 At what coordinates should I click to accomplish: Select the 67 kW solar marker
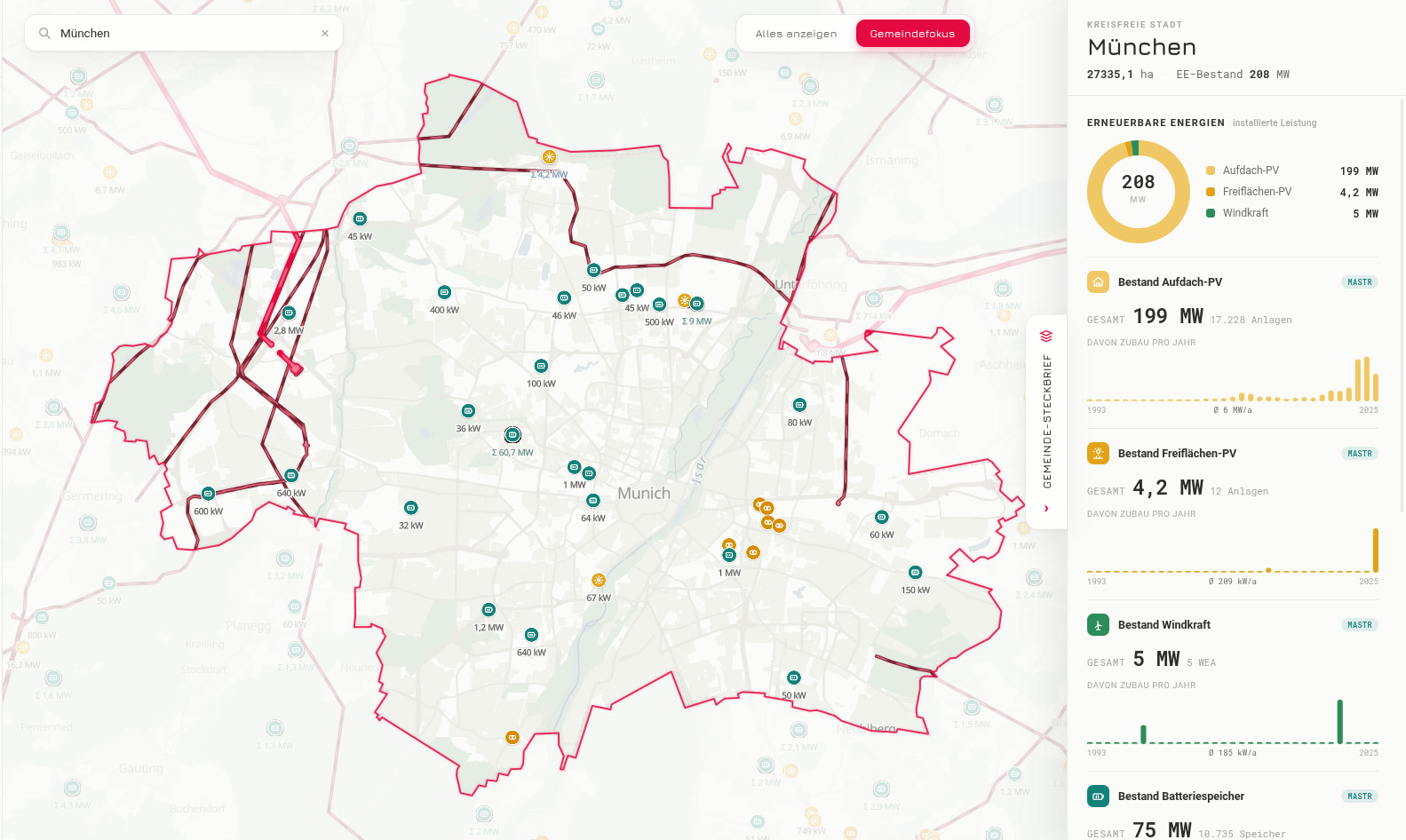coord(599,580)
